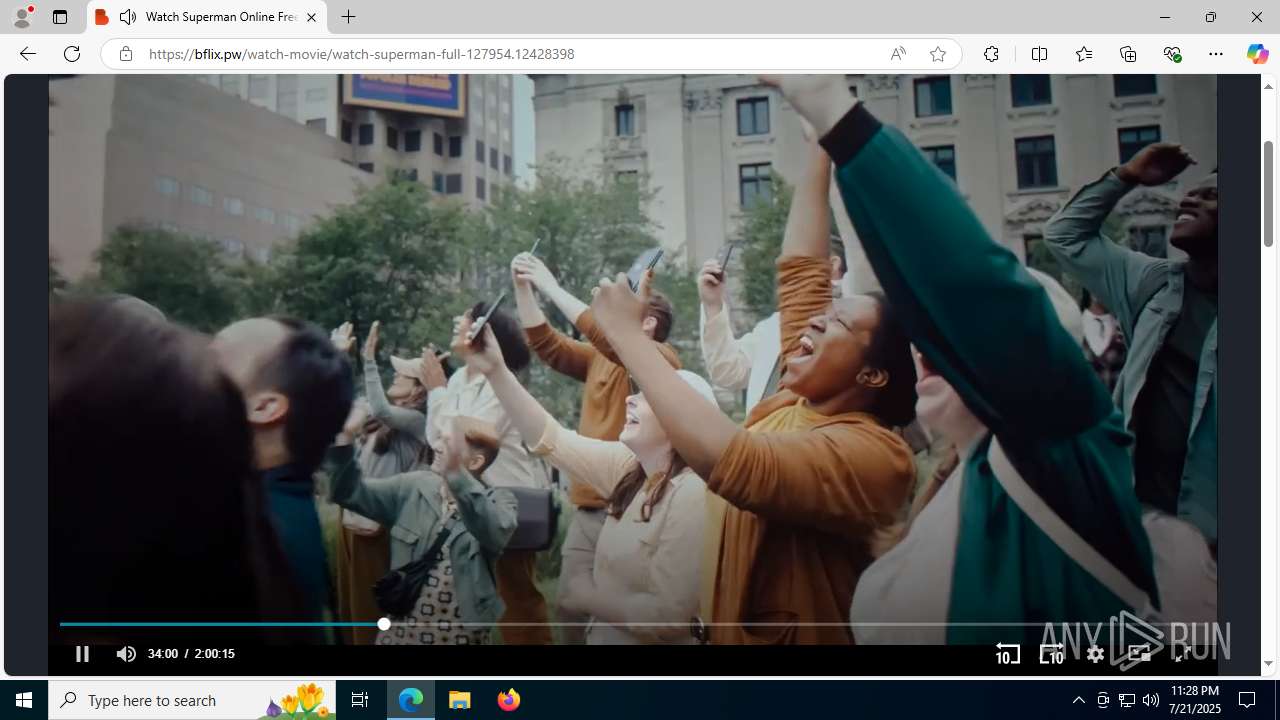
Task: Open the clock and date flyout
Action: point(1194,700)
